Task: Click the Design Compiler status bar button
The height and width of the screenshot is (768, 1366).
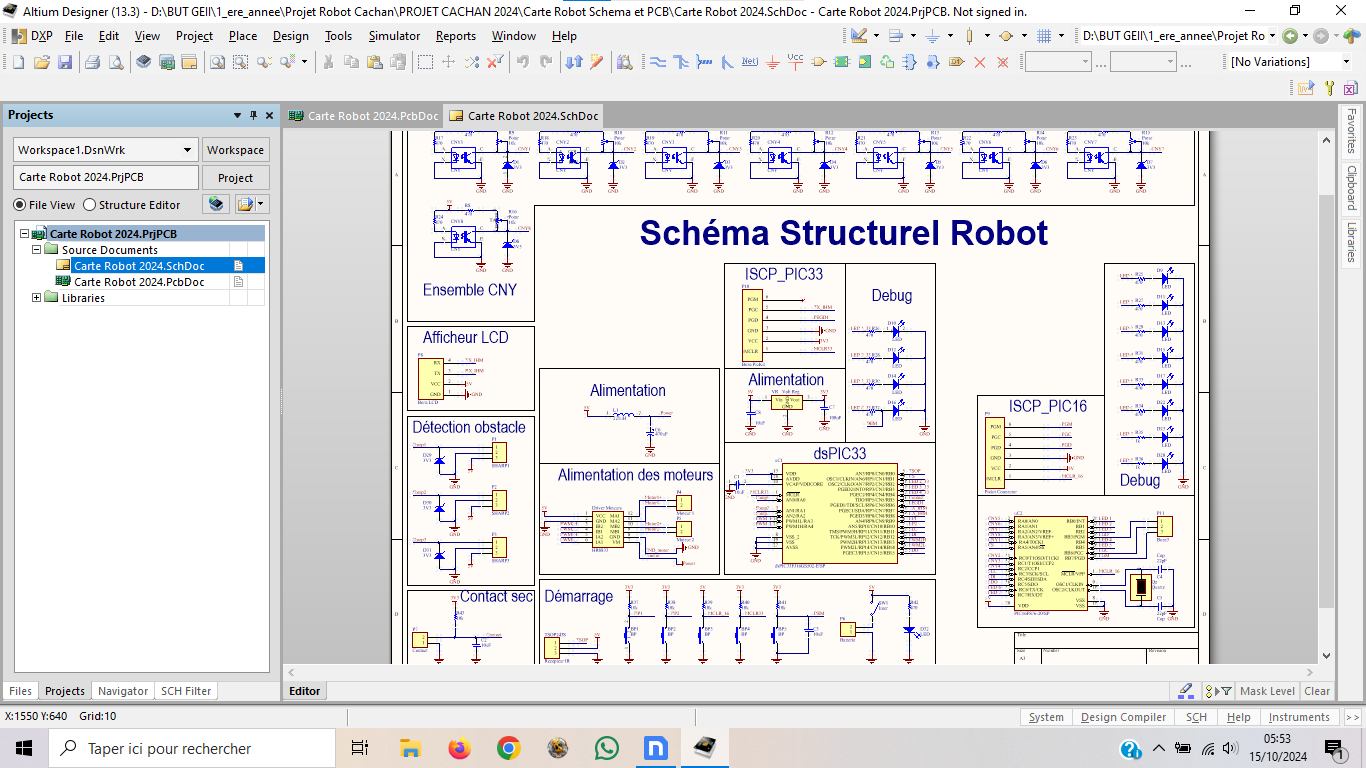Action: [x=1123, y=717]
